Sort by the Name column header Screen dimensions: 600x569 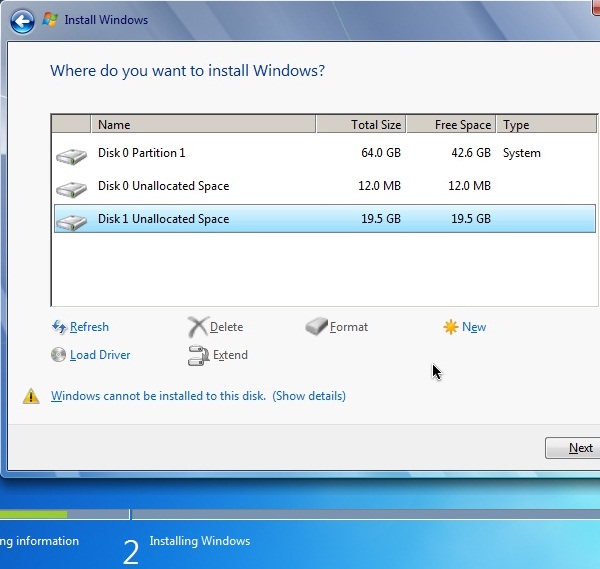point(203,125)
